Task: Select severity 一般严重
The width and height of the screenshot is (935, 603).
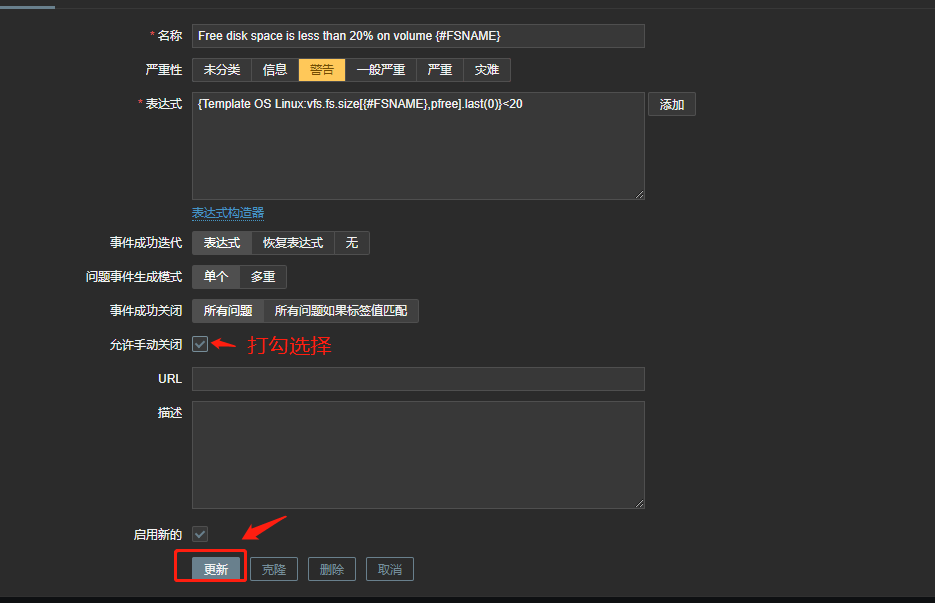Action: 380,70
